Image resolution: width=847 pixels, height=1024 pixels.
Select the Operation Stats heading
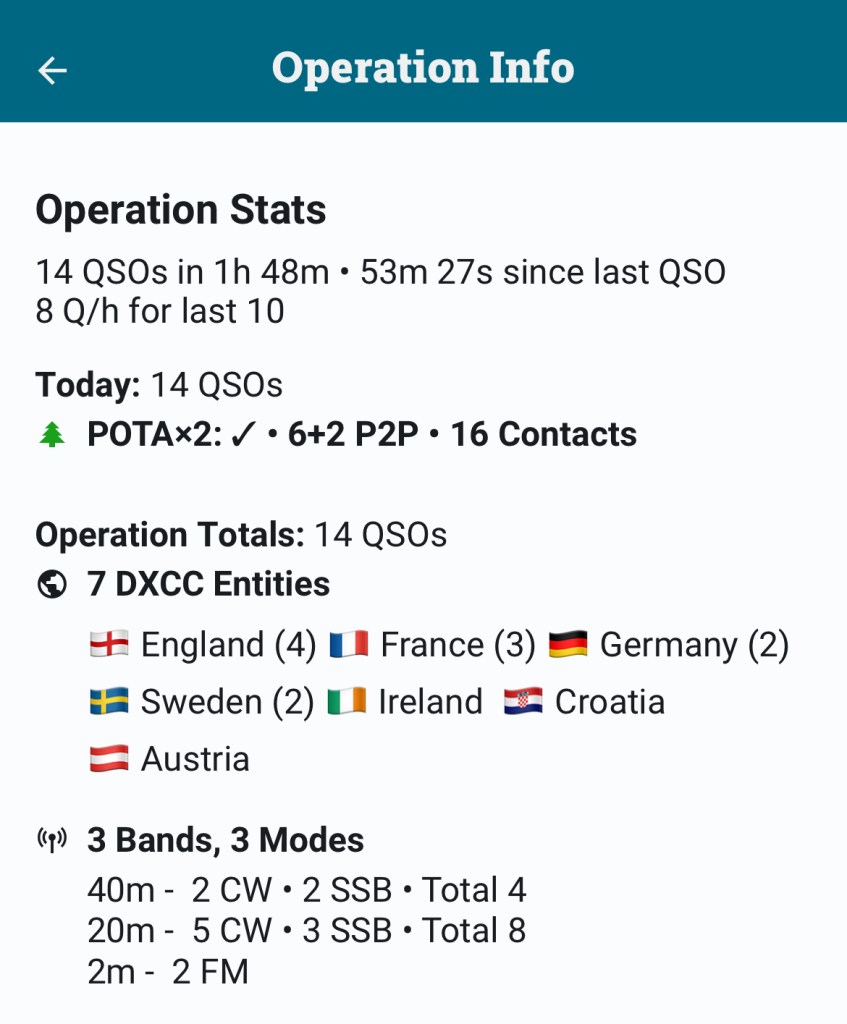[x=181, y=210]
